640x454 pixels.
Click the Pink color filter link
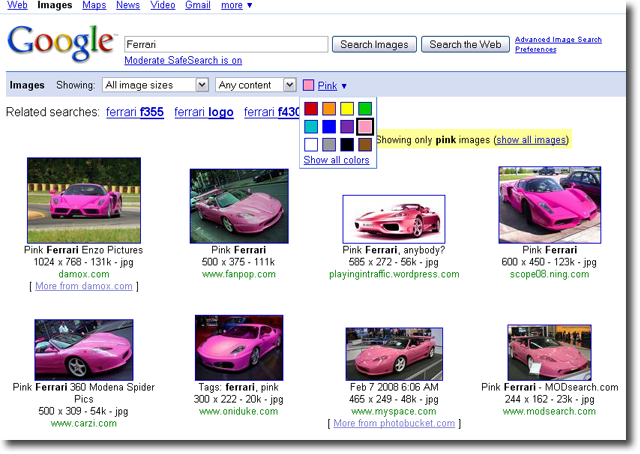(327, 86)
